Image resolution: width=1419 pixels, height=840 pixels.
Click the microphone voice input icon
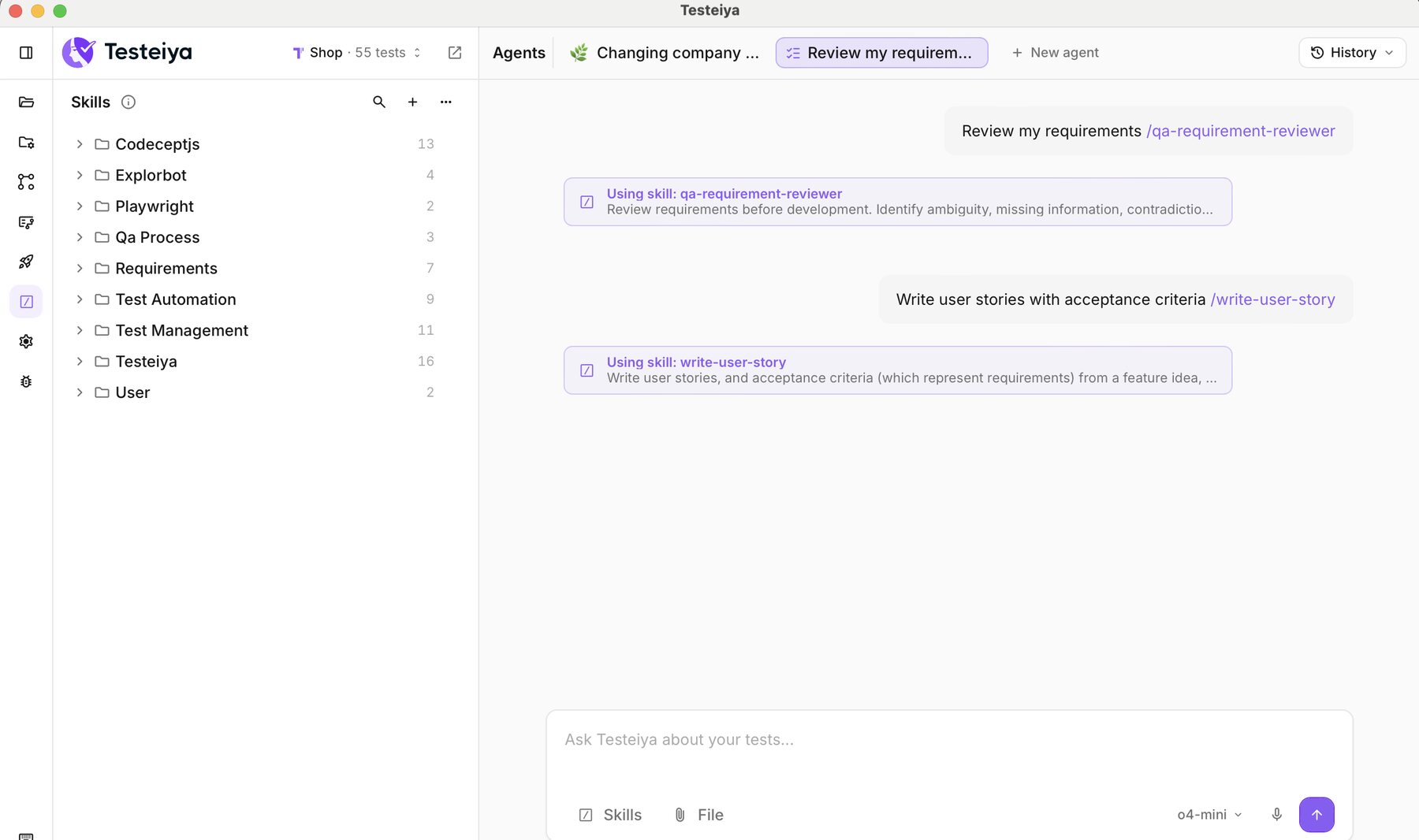click(1277, 815)
